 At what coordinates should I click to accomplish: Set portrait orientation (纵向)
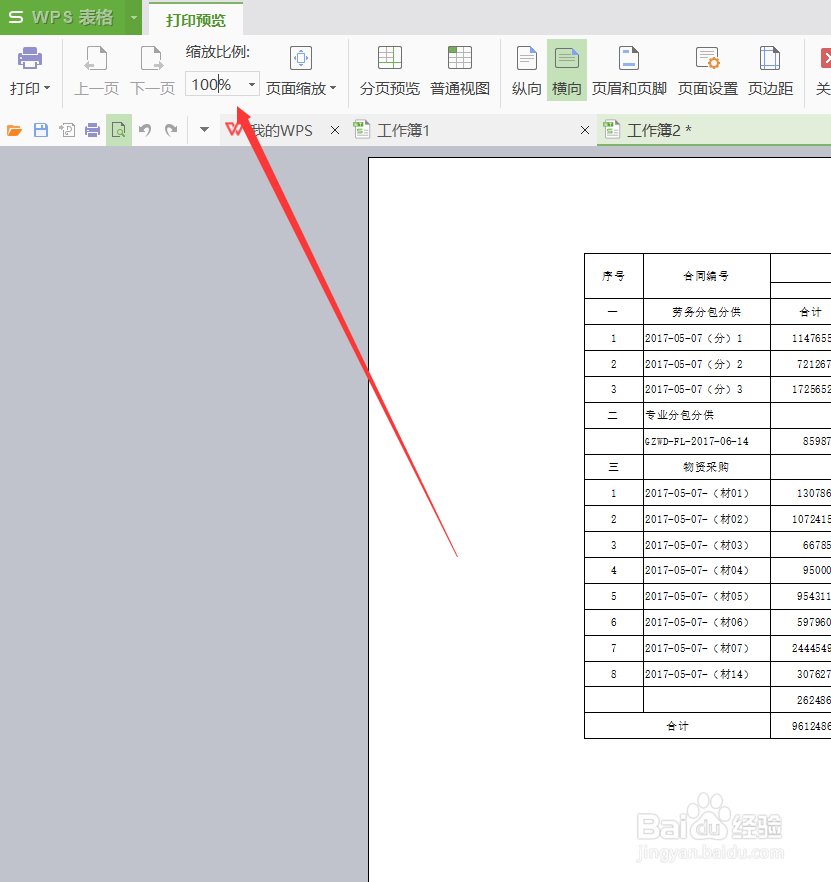[x=527, y=70]
